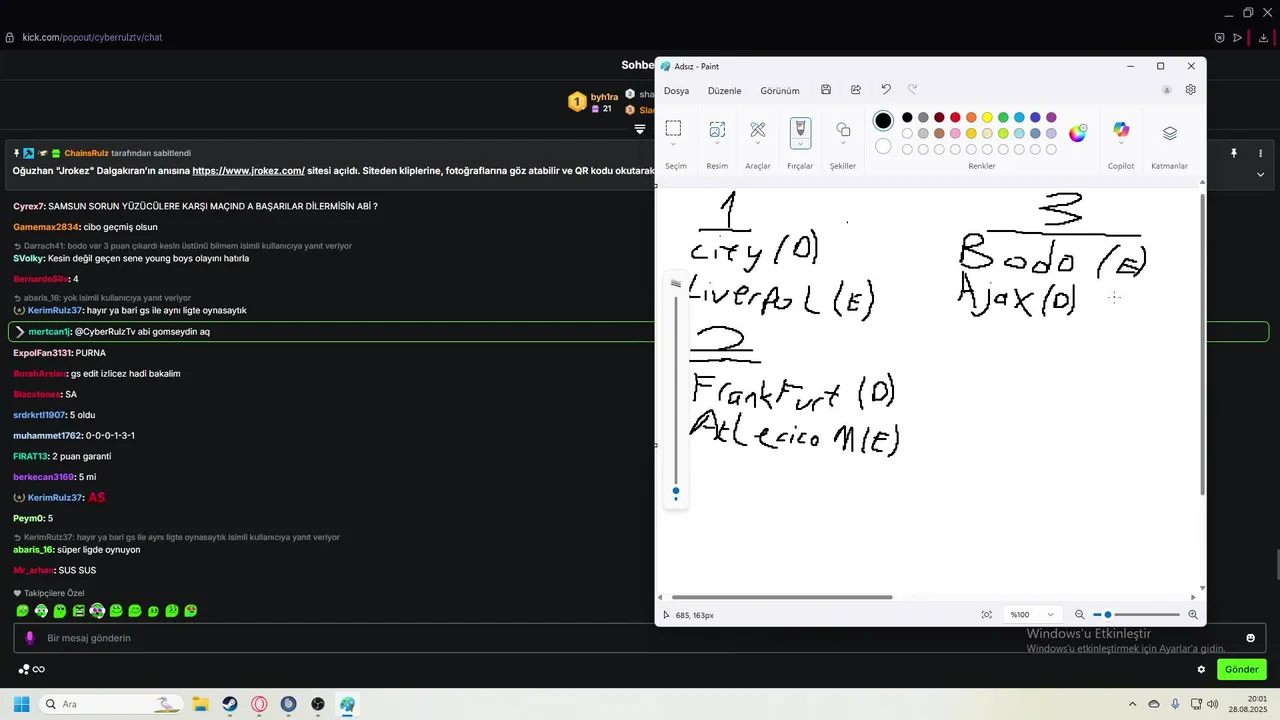The image size is (1280, 720).
Task: Expand the system tray hidden icons arrow
Action: (x=1132, y=704)
